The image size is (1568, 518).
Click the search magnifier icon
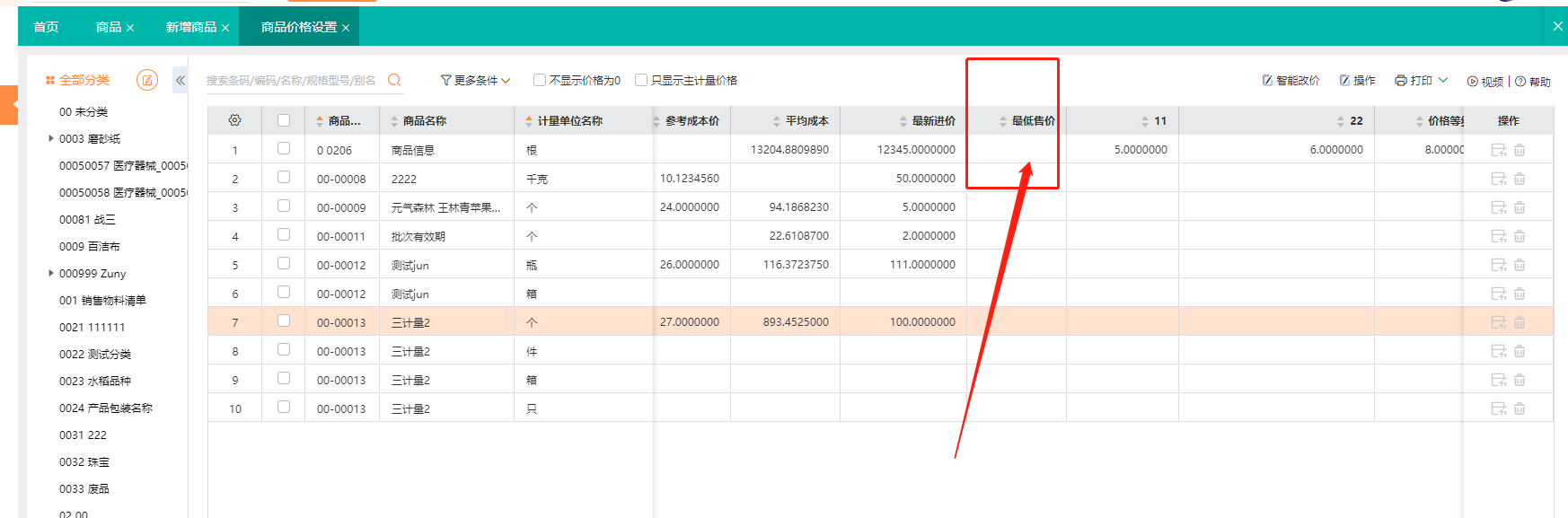click(394, 81)
